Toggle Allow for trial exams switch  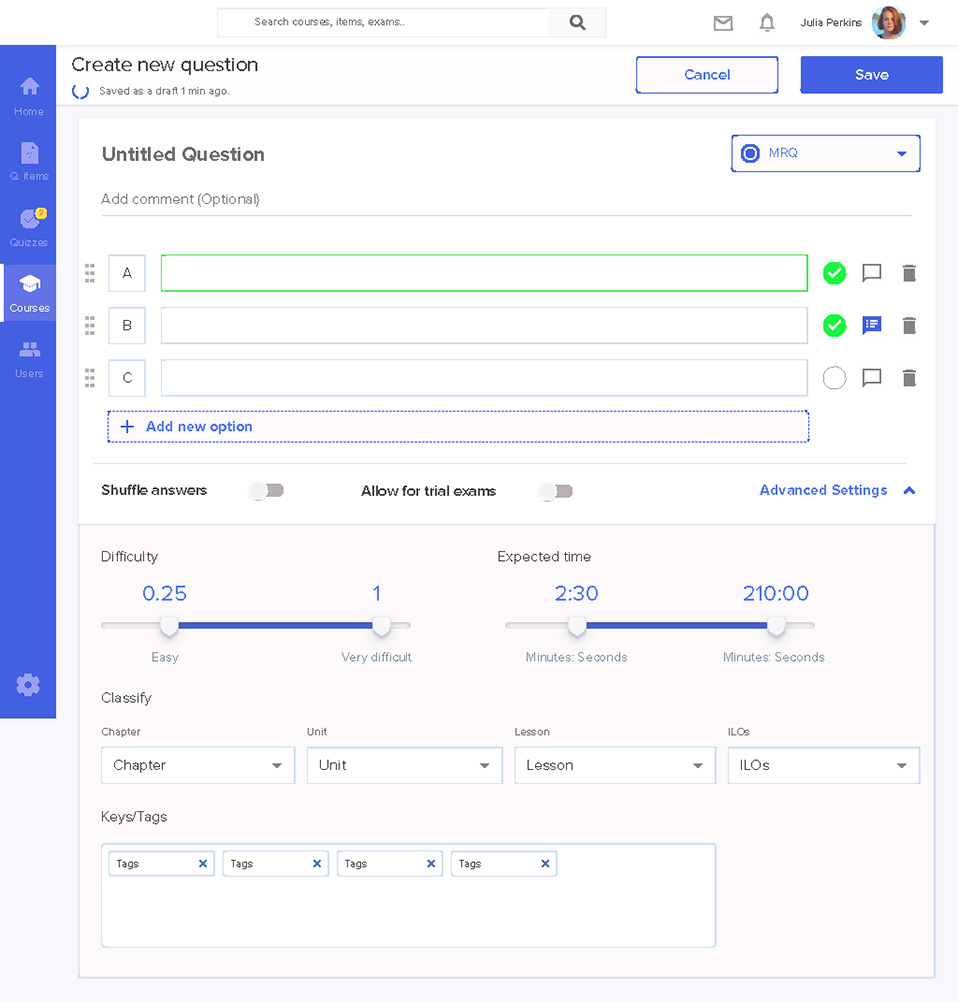(x=555, y=491)
